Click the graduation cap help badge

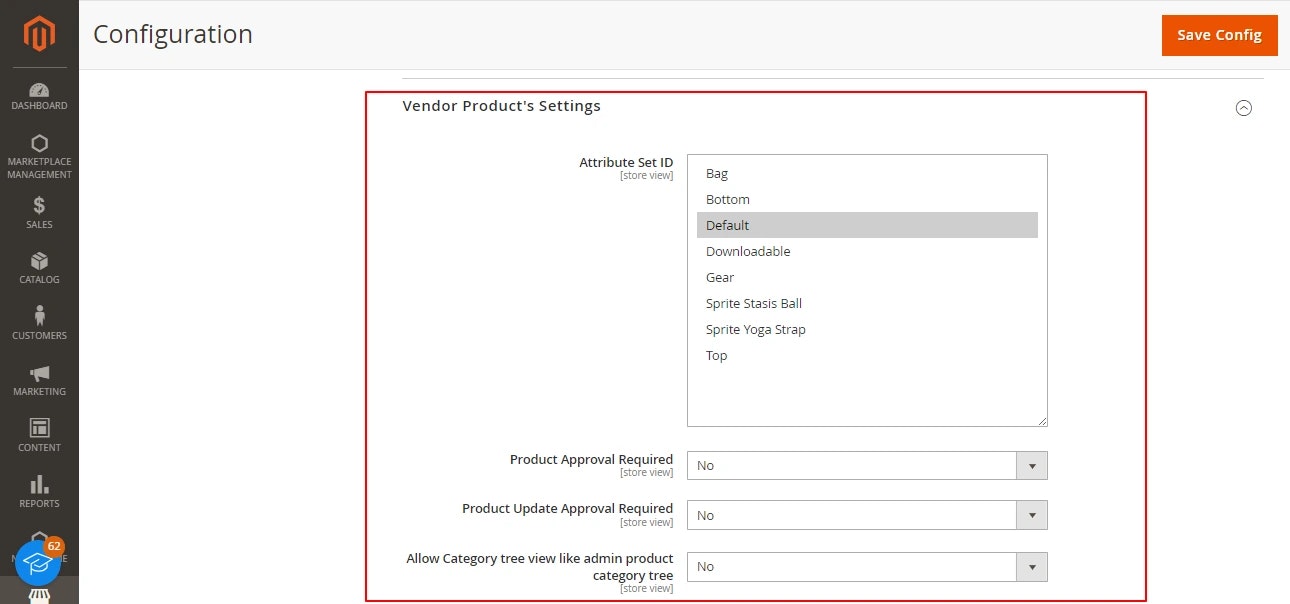click(39, 563)
